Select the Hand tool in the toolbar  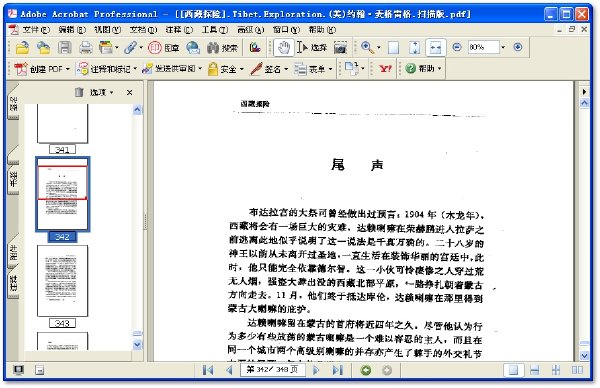[284, 47]
